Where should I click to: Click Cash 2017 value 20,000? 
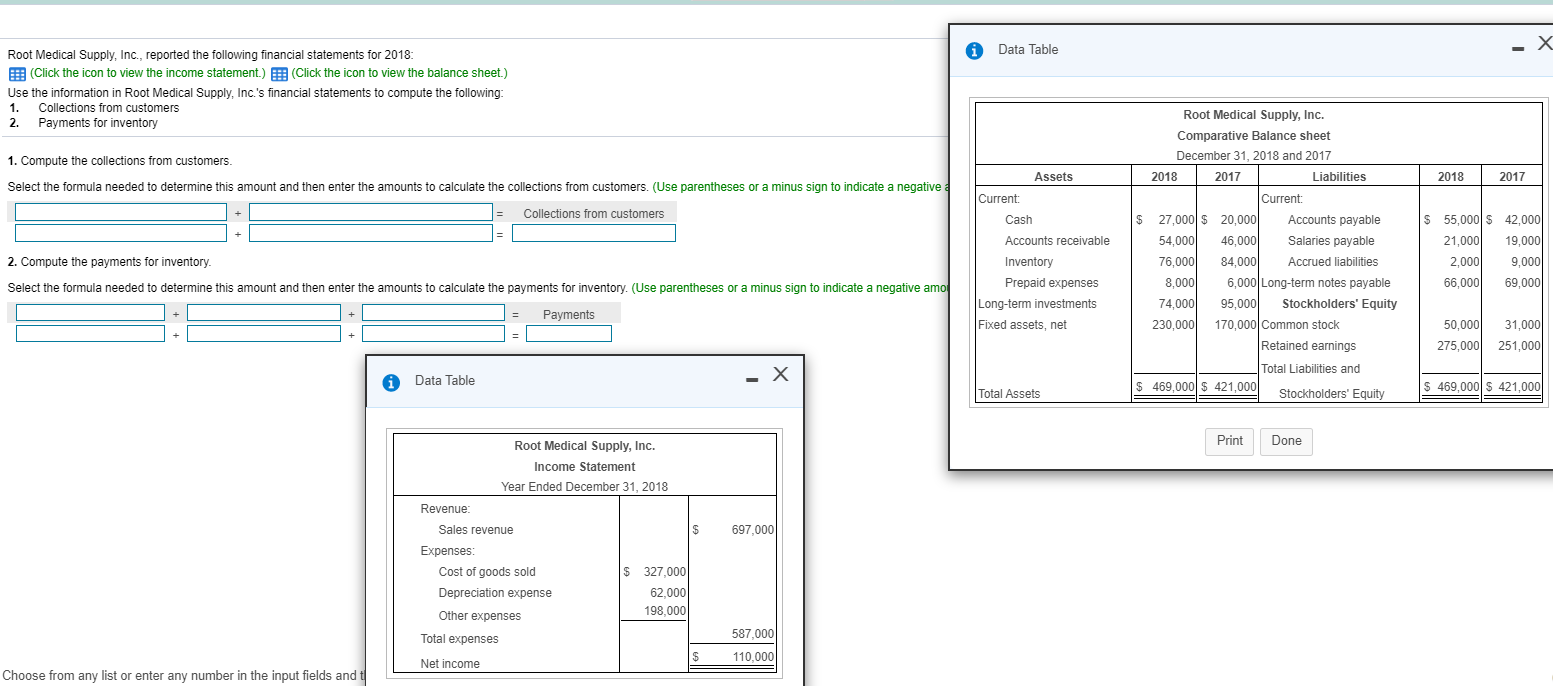click(1239, 220)
